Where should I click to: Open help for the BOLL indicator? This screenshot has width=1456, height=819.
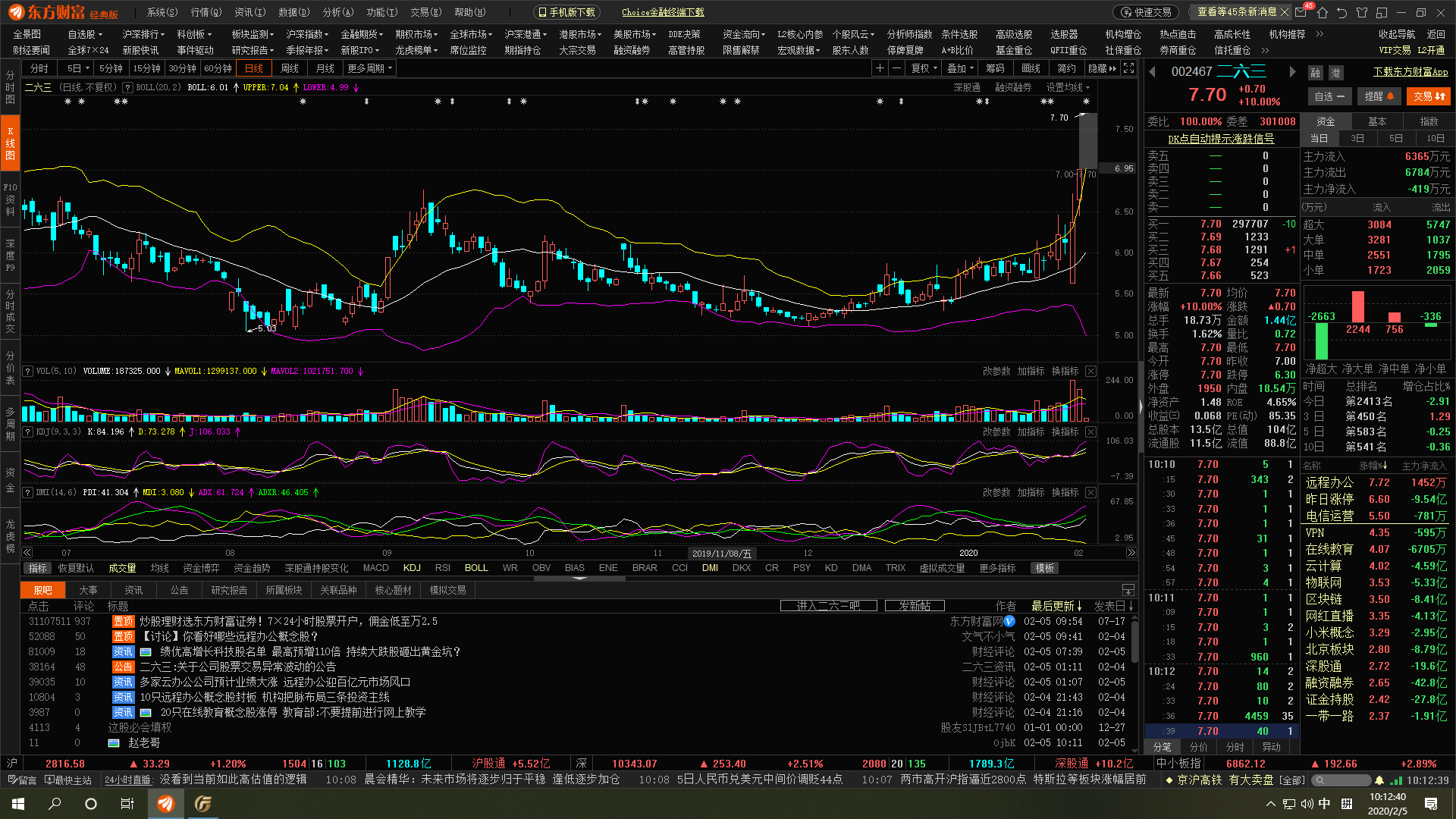pyautogui.click(x=128, y=88)
